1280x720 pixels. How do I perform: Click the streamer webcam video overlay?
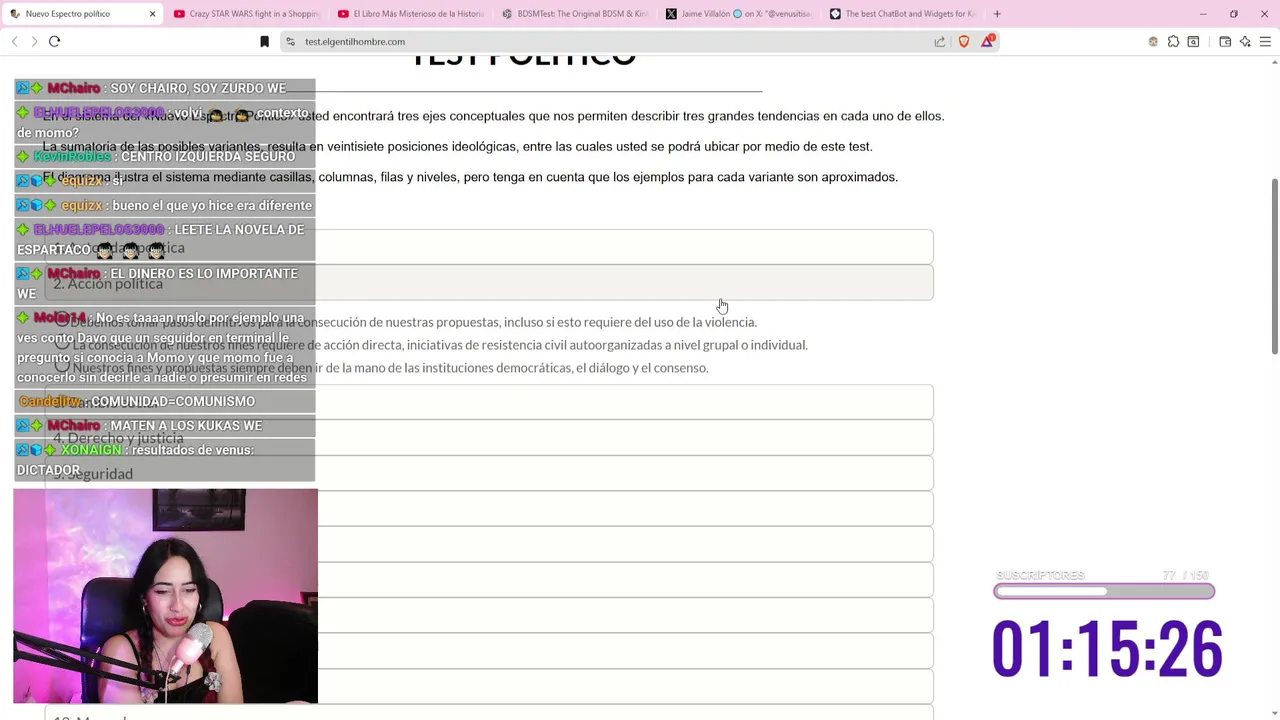pyautogui.click(x=165, y=596)
